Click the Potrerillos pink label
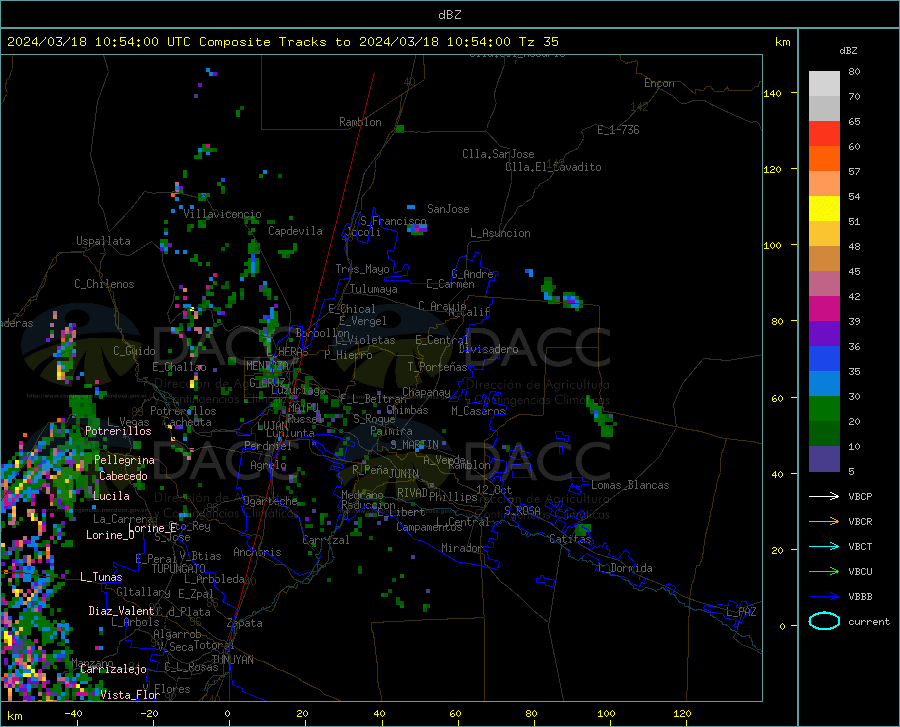900x727 pixels. (x=118, y=431)
